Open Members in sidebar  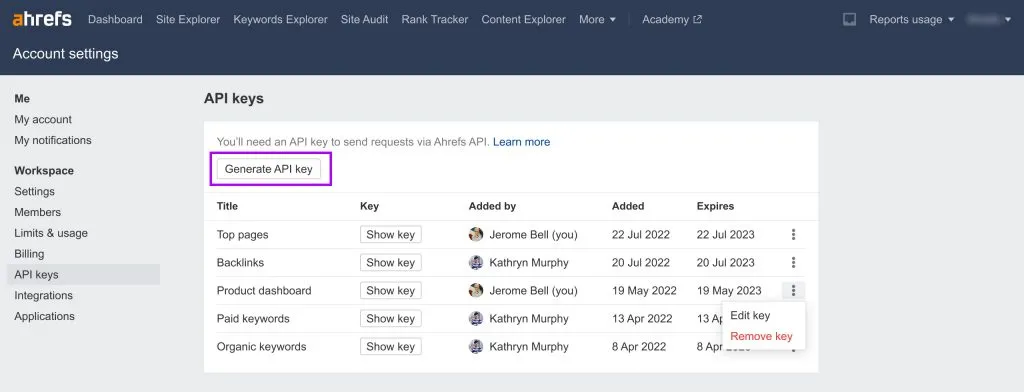(37, 212)
